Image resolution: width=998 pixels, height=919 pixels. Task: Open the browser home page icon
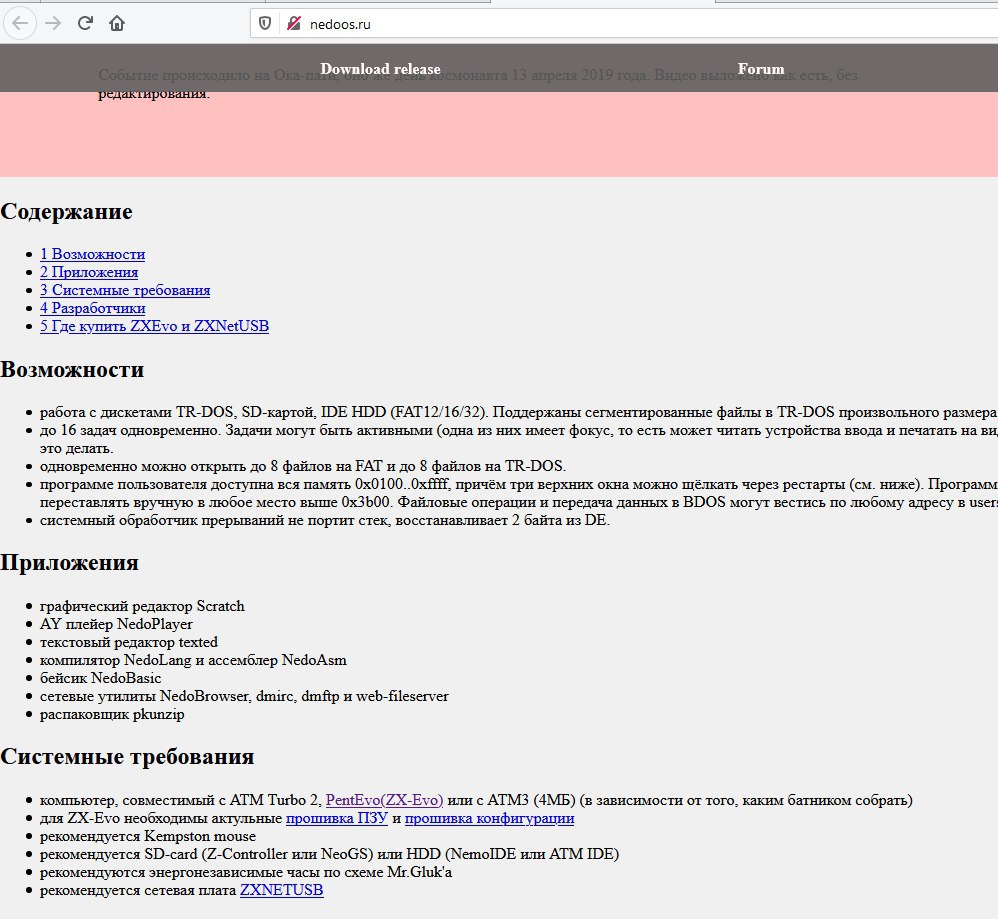click(117, 24)
